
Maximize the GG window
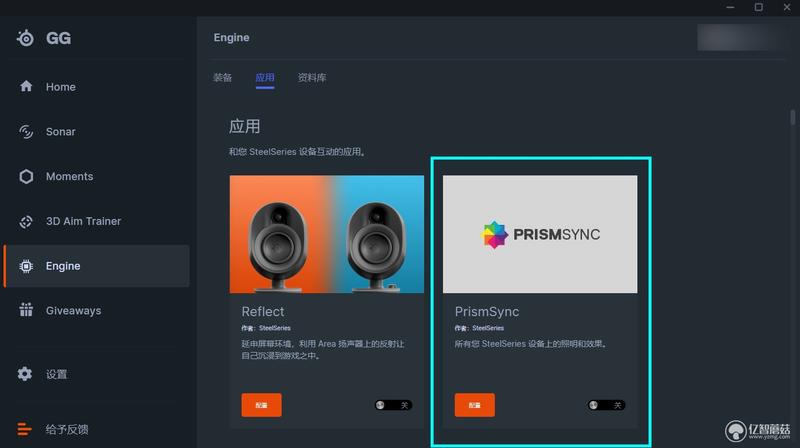[x=759, y=7]
